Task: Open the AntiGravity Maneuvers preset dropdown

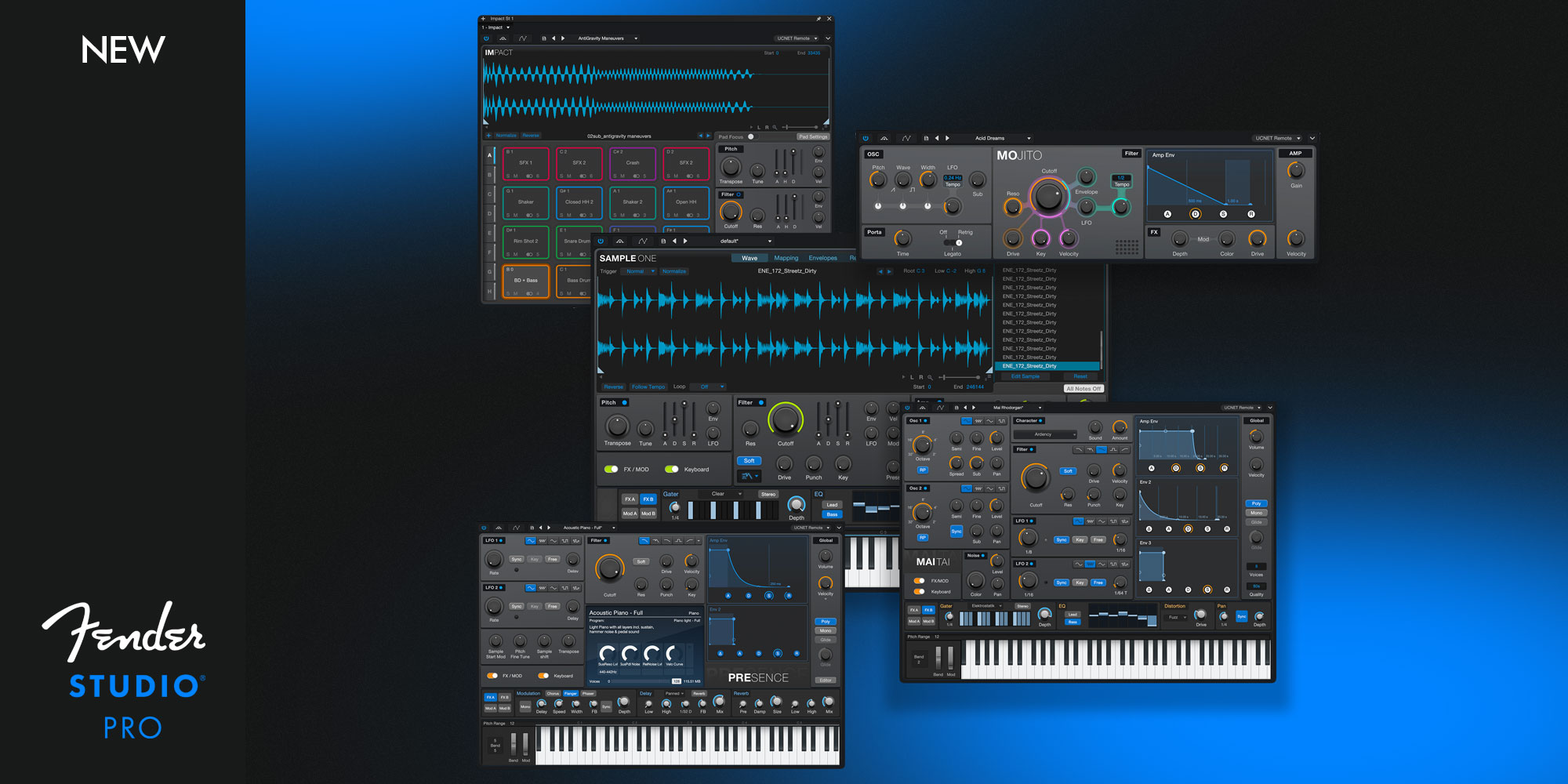Action: tap(636, 38)
